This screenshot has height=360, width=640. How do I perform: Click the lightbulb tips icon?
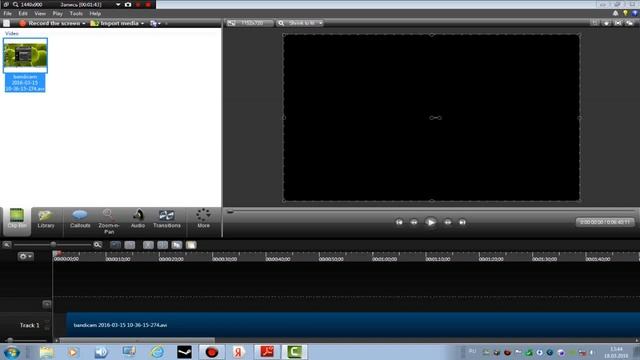click(x=625, y=13)
